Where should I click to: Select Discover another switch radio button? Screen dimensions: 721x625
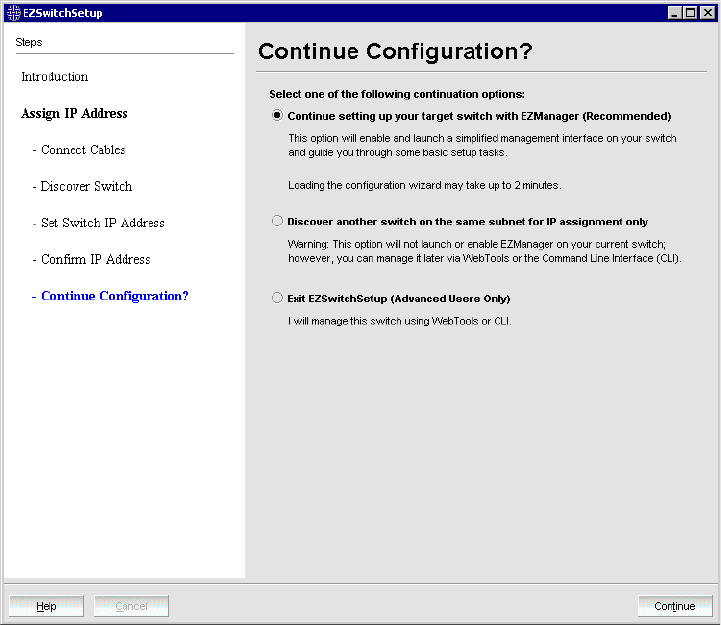(277, 221)
